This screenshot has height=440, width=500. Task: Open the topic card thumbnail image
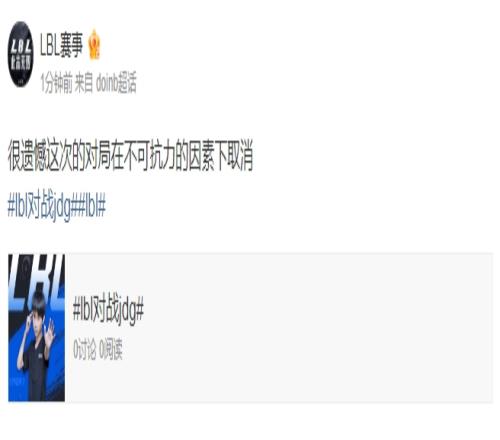36,327
